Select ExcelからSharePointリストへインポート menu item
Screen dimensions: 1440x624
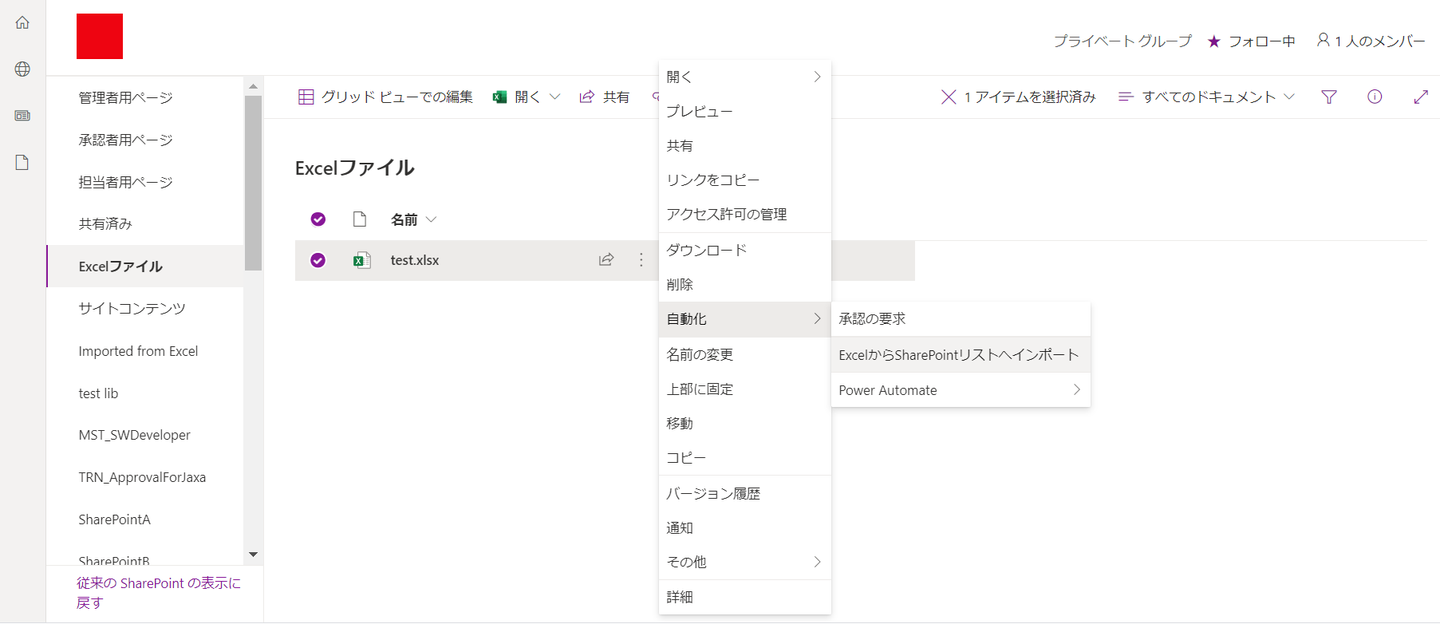[959, 355]
